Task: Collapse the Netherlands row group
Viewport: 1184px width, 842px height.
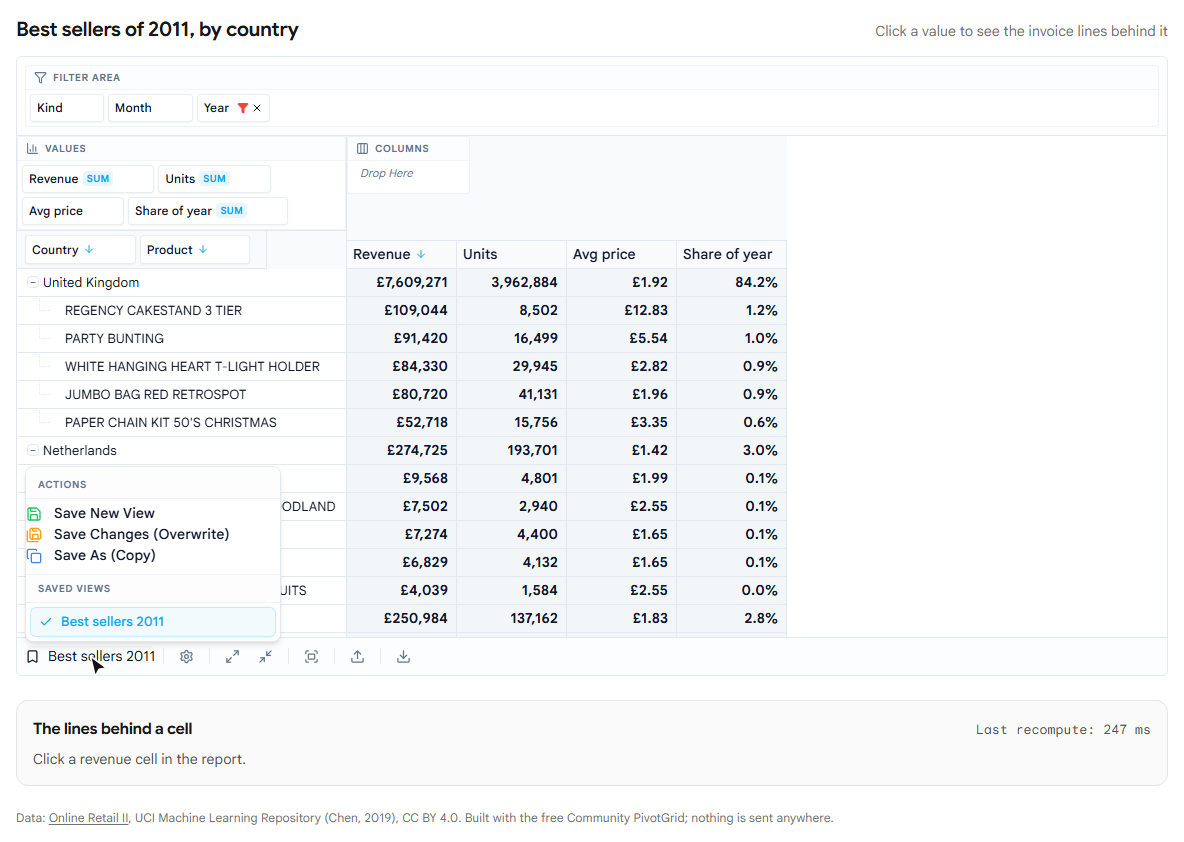Action: pos(32,450)
